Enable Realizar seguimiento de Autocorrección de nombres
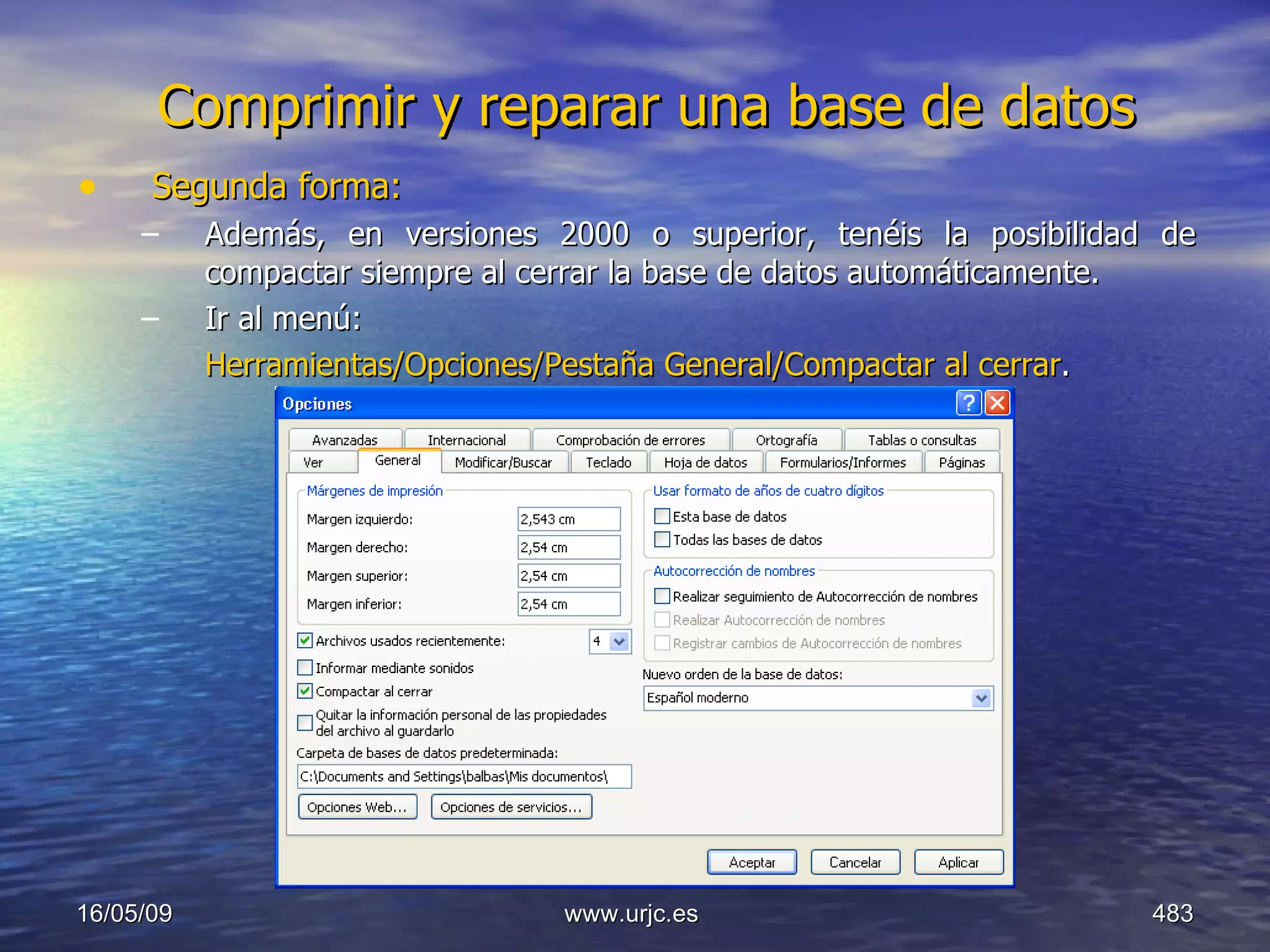The image size is (1270, 952). 662,596
